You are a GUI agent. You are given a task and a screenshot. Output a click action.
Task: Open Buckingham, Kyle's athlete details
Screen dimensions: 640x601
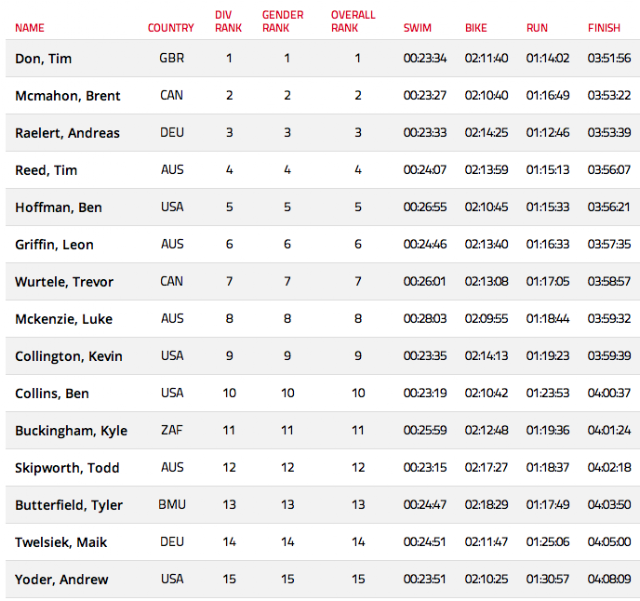pos(71,431)
